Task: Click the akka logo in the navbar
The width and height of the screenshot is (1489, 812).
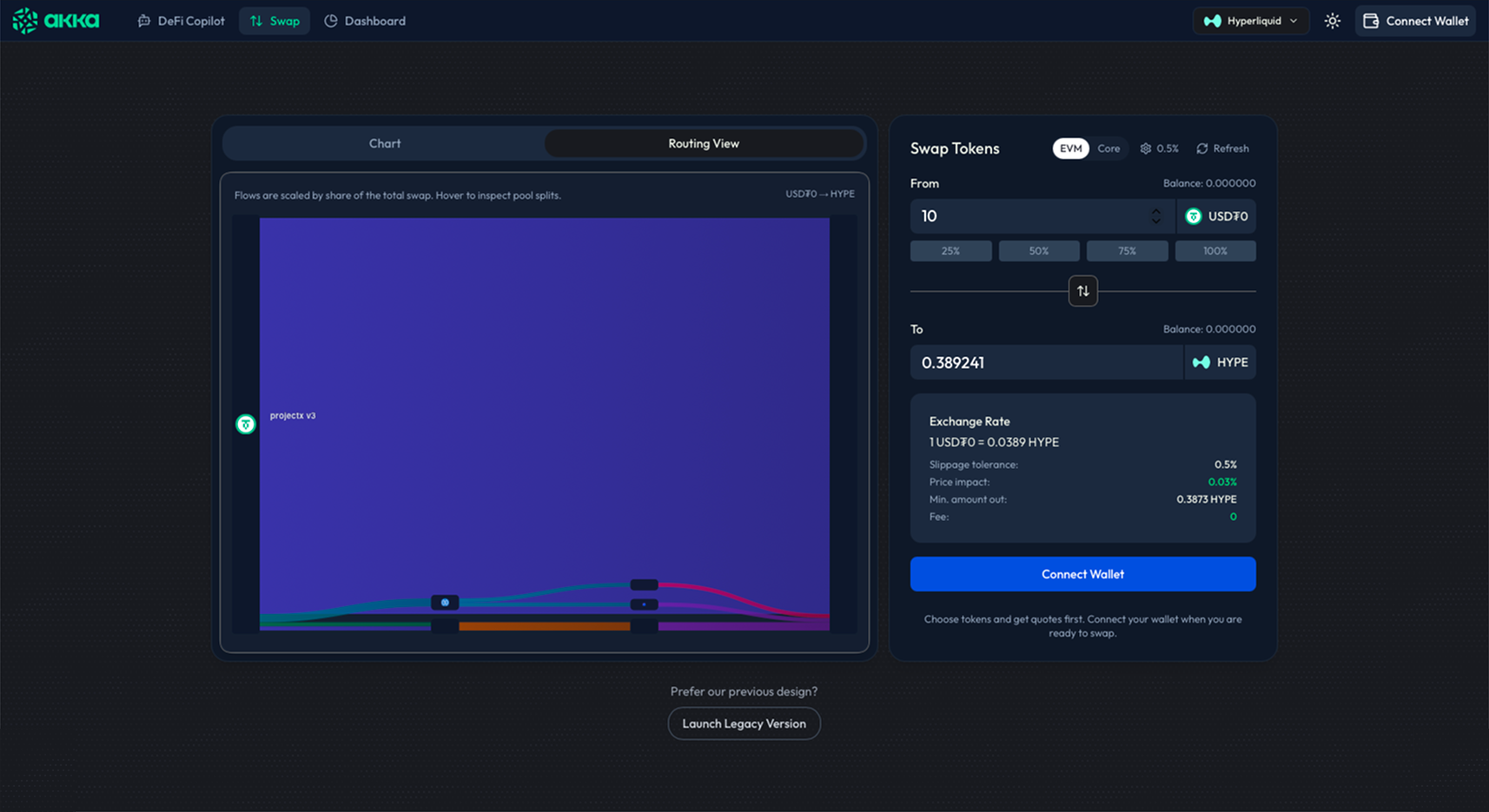Action: pyautogui.click(x=55, y=19)
